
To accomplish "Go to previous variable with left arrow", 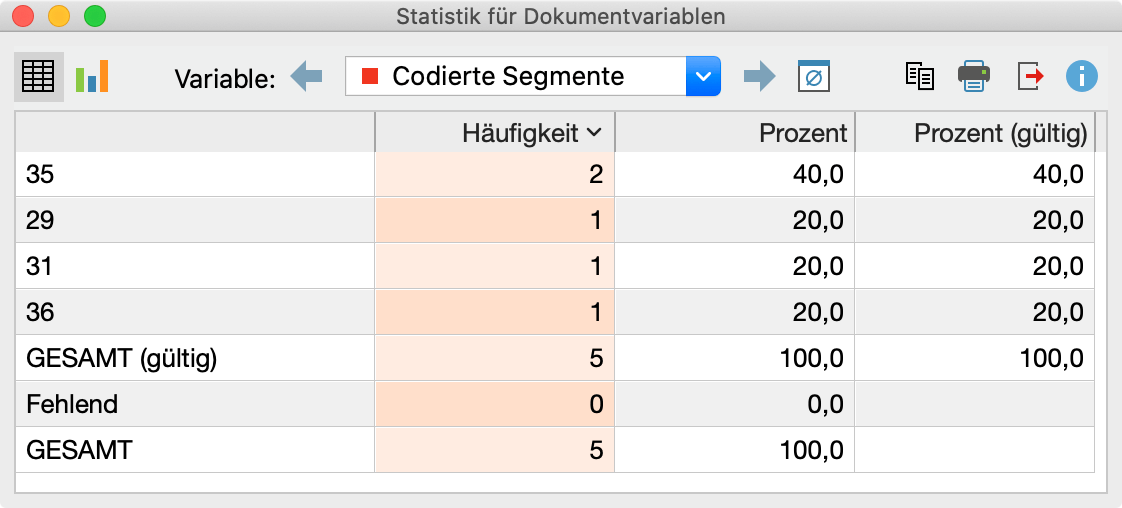I will pos(306,76).
